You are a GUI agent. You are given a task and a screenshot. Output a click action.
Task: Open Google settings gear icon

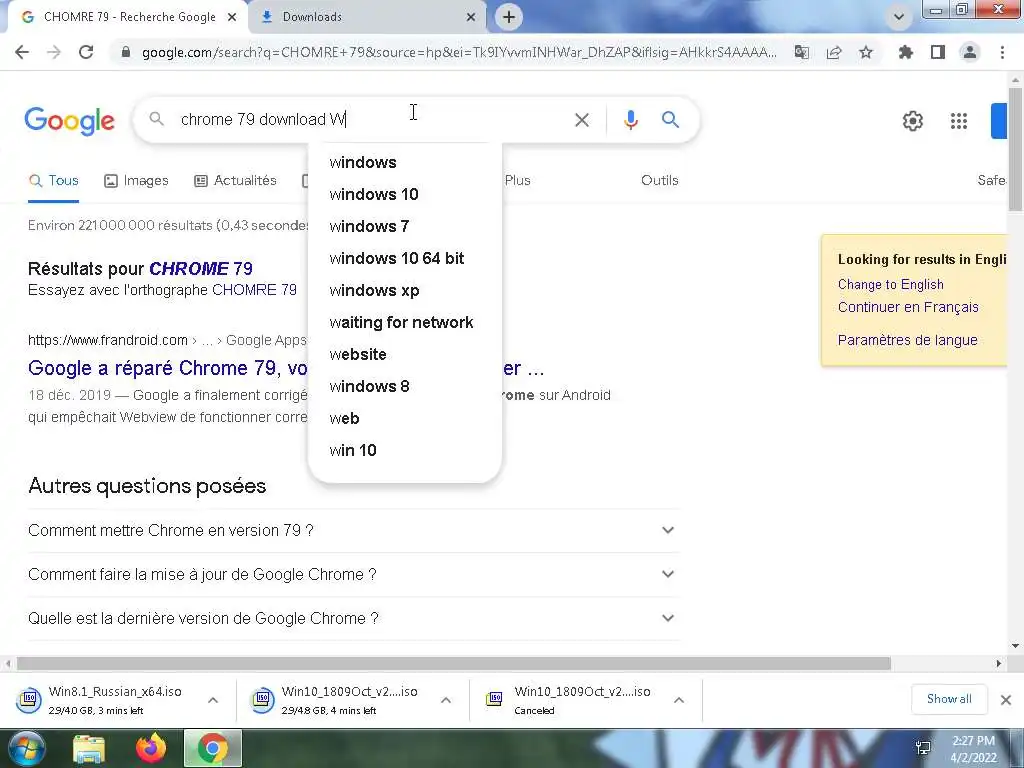click(x=912, y=121)
